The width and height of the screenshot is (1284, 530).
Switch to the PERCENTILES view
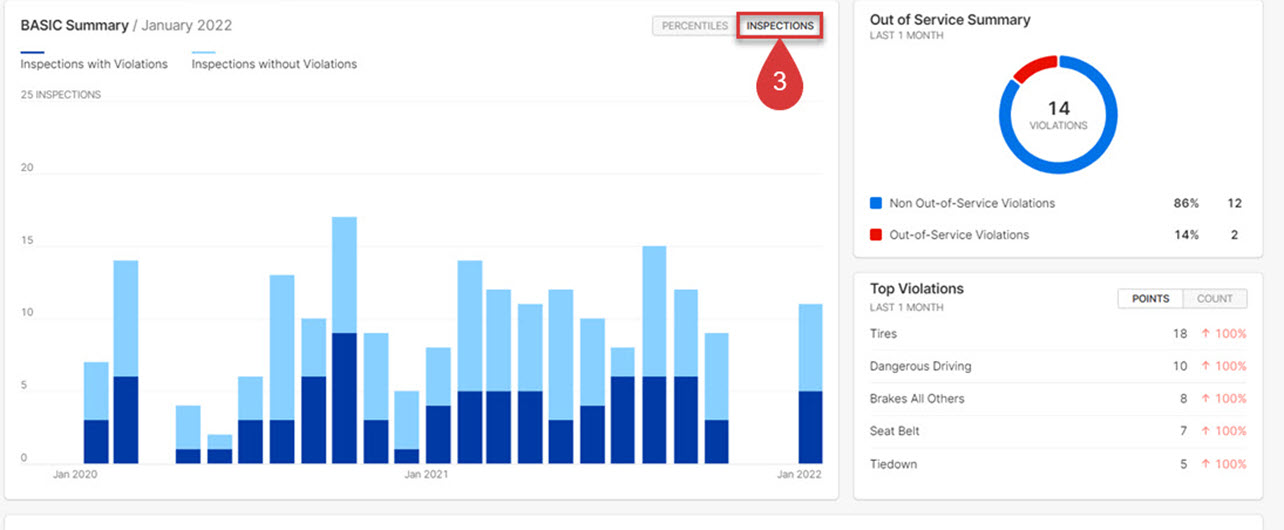[x=694, y=26]
